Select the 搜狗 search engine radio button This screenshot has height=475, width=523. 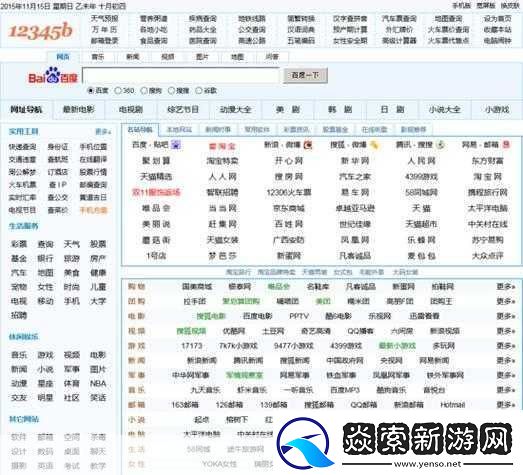[x=144, y=90]
